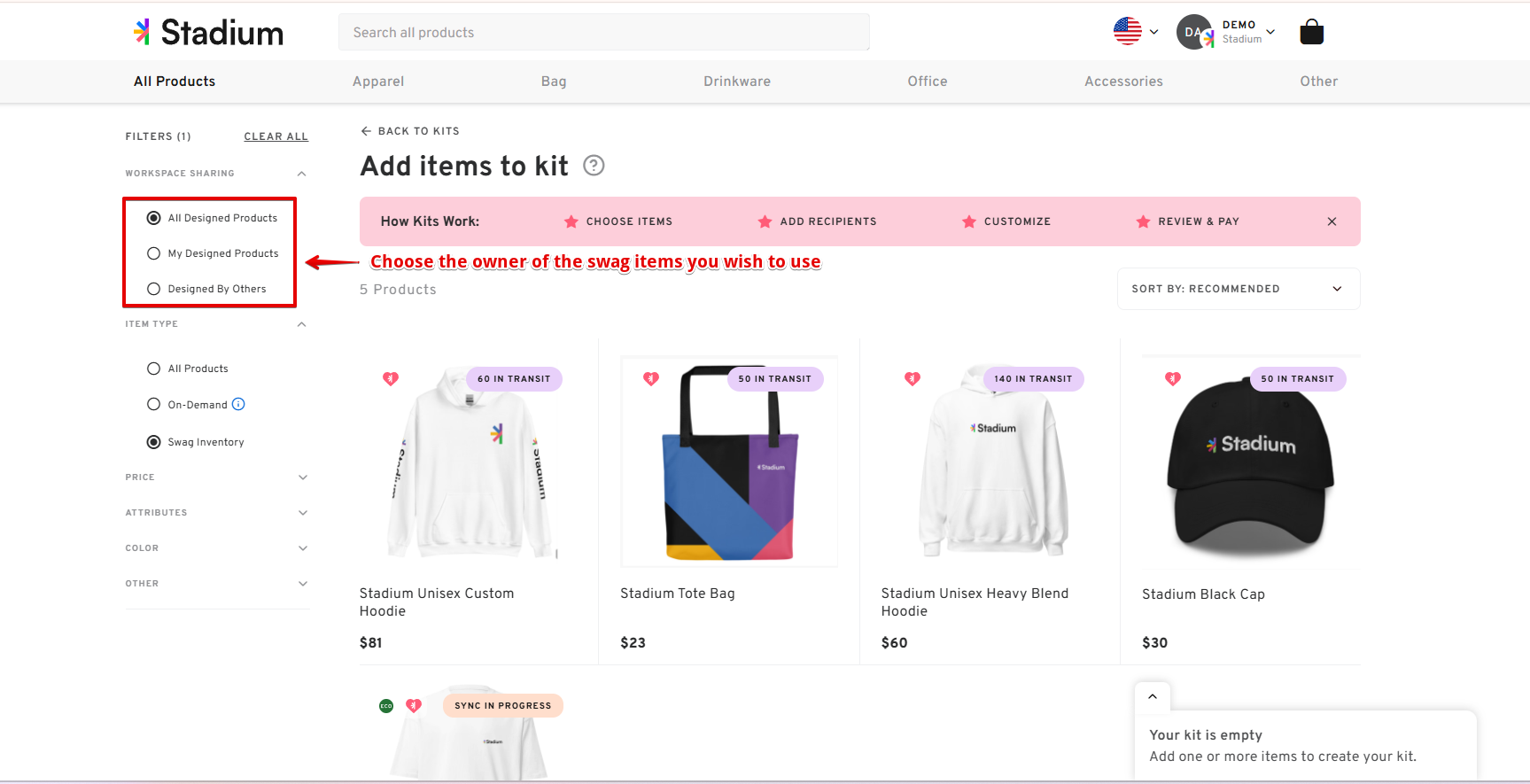The width and height of the screenshot is (1530, 784).
Task: Go back via Back to Kits
Action: 410,131
